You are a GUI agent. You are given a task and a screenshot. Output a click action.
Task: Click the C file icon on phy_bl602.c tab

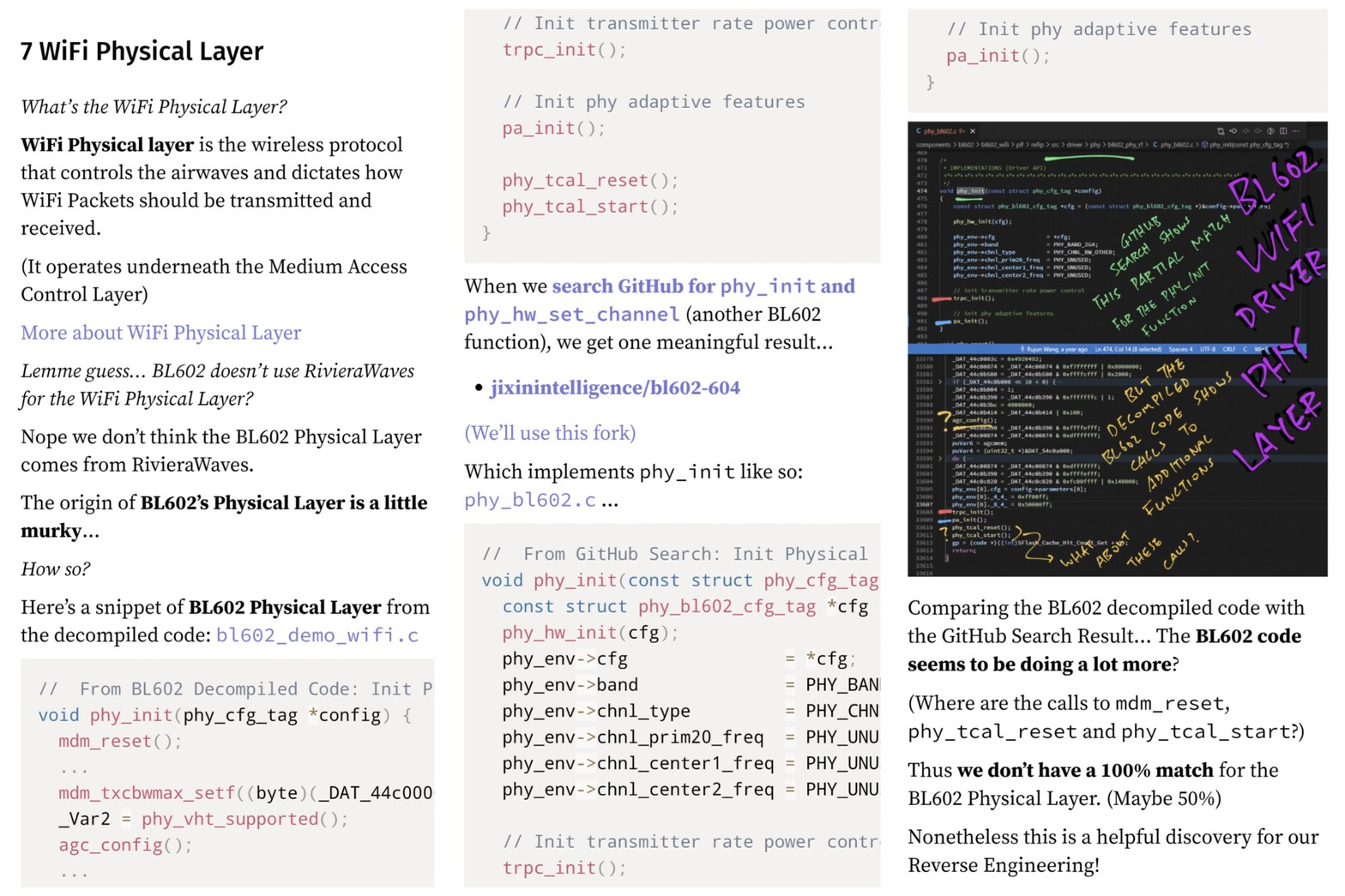pos(919,131)
